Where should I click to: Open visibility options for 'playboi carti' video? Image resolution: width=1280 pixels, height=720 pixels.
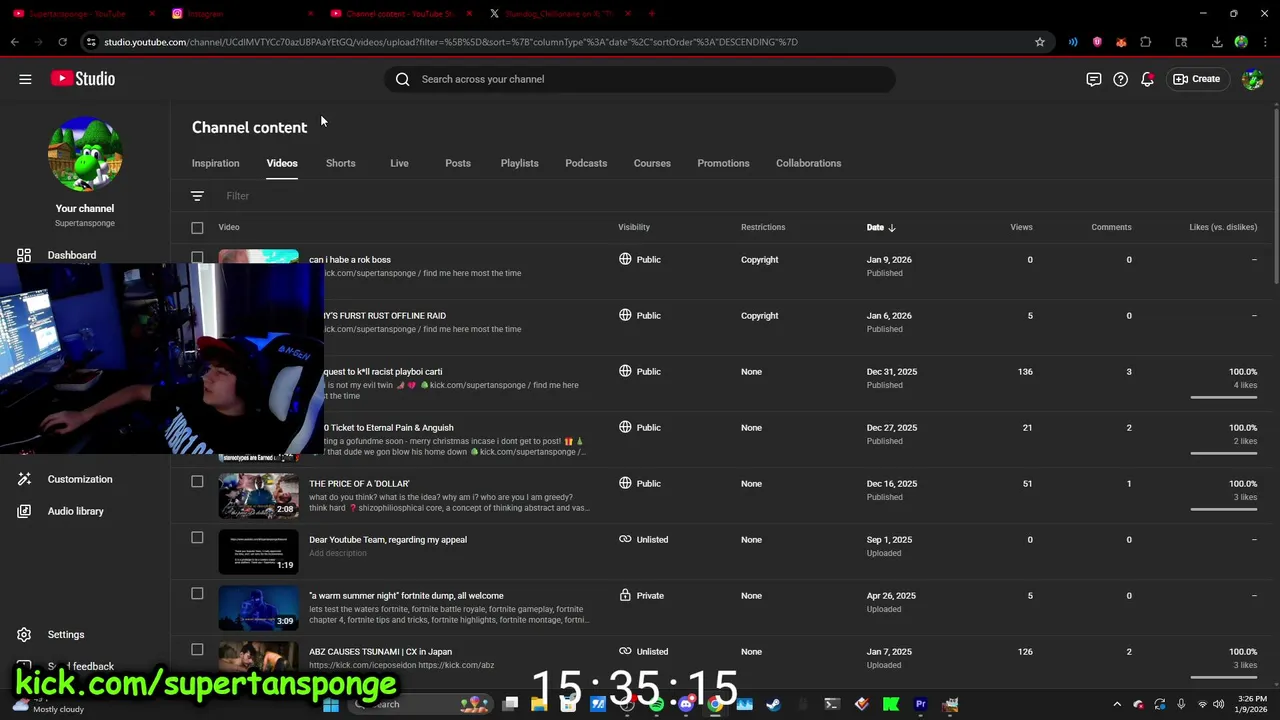coord(640,371)
